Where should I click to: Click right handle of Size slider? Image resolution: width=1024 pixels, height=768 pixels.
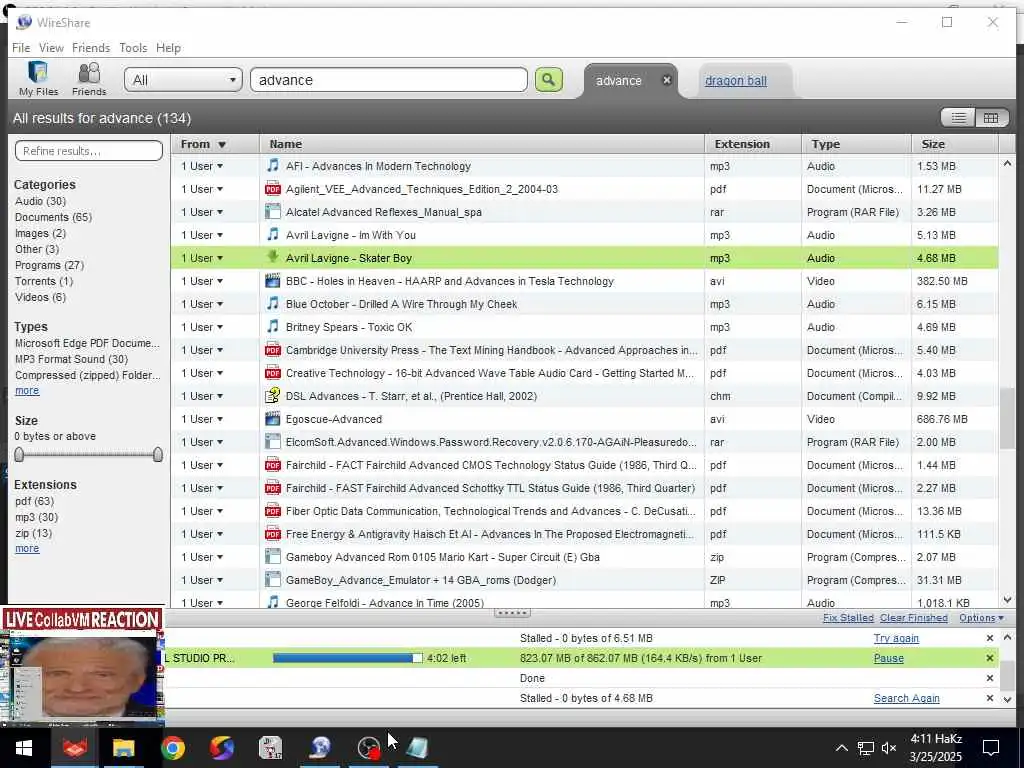point(157,455)
